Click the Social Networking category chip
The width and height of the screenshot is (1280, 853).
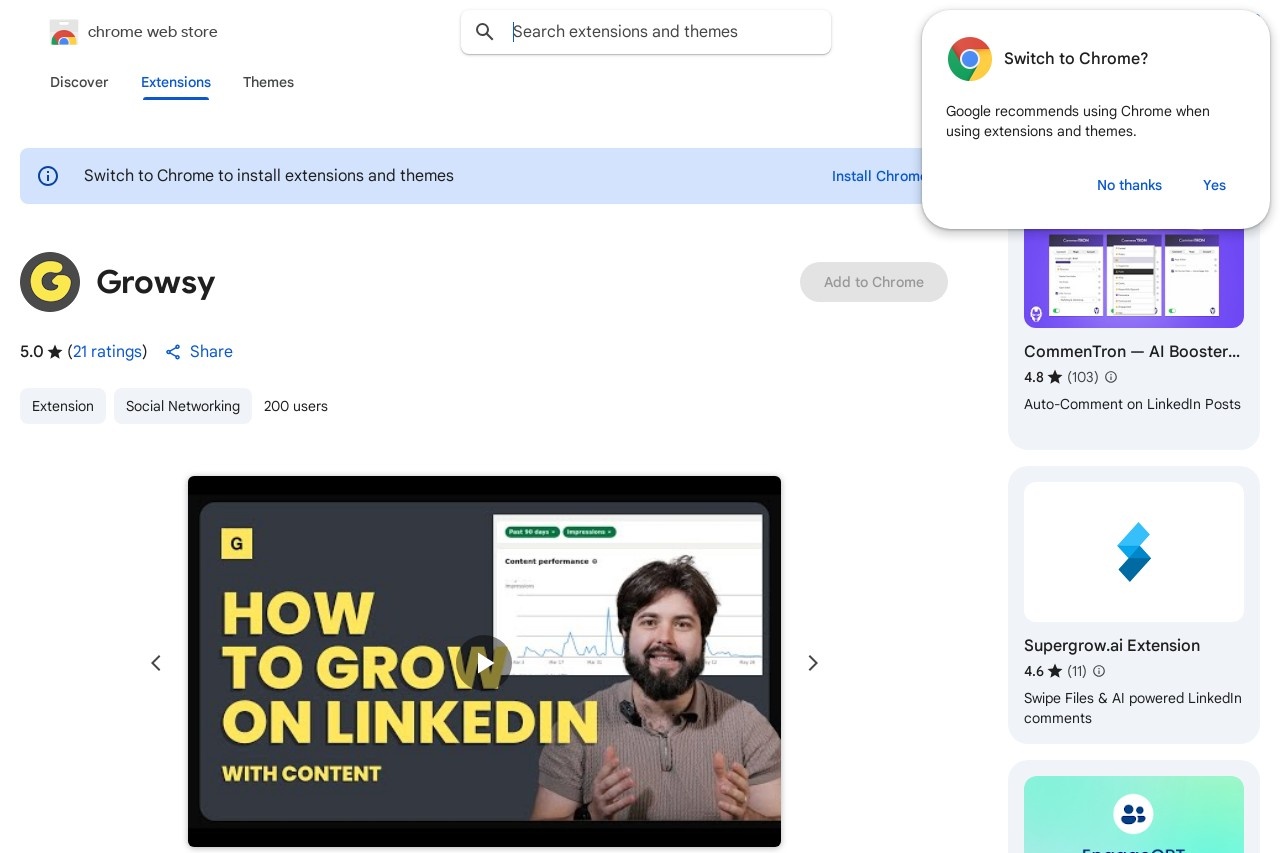pos(183,406)
